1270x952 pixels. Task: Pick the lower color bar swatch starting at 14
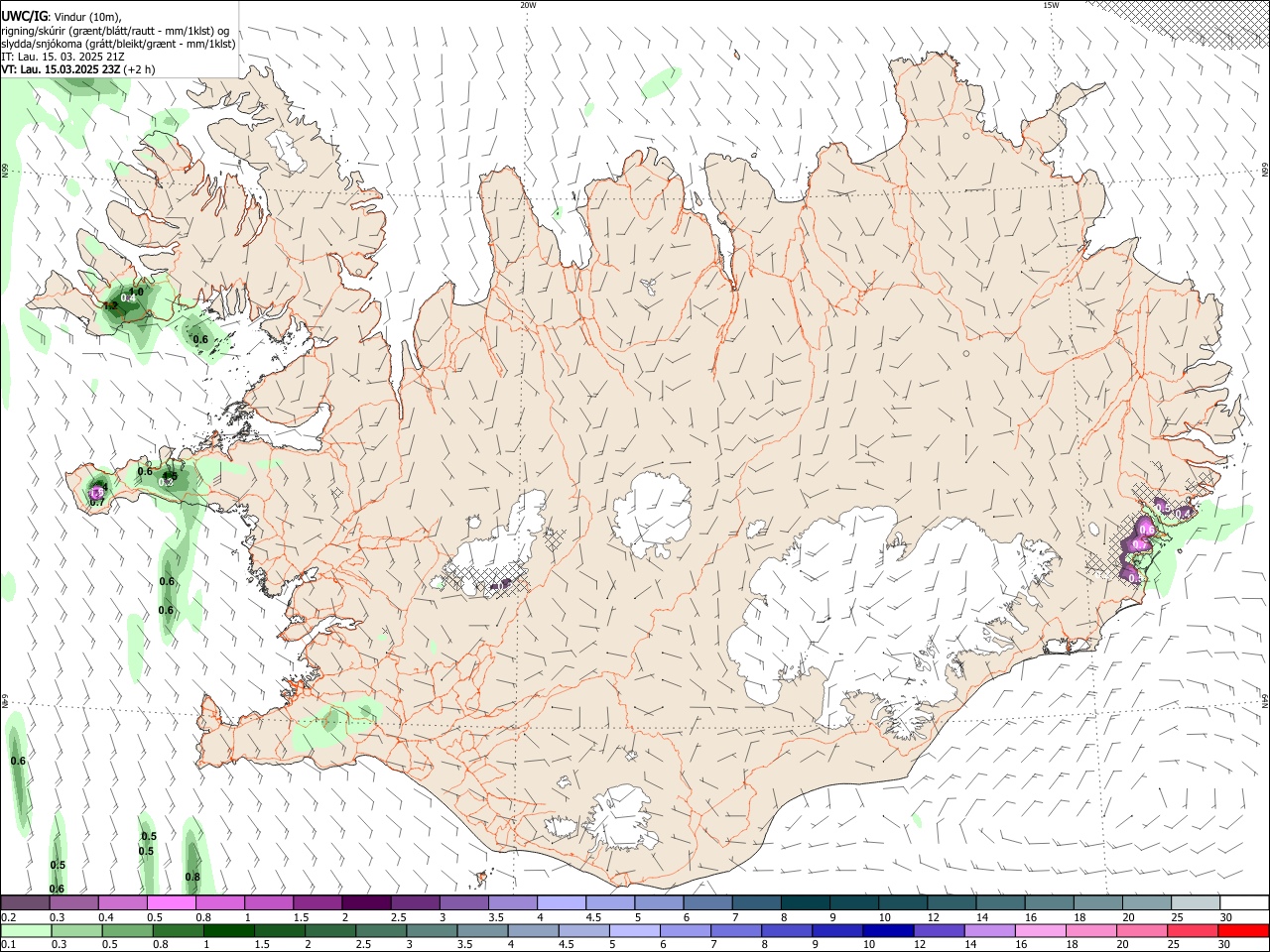(x=988, y=931)
